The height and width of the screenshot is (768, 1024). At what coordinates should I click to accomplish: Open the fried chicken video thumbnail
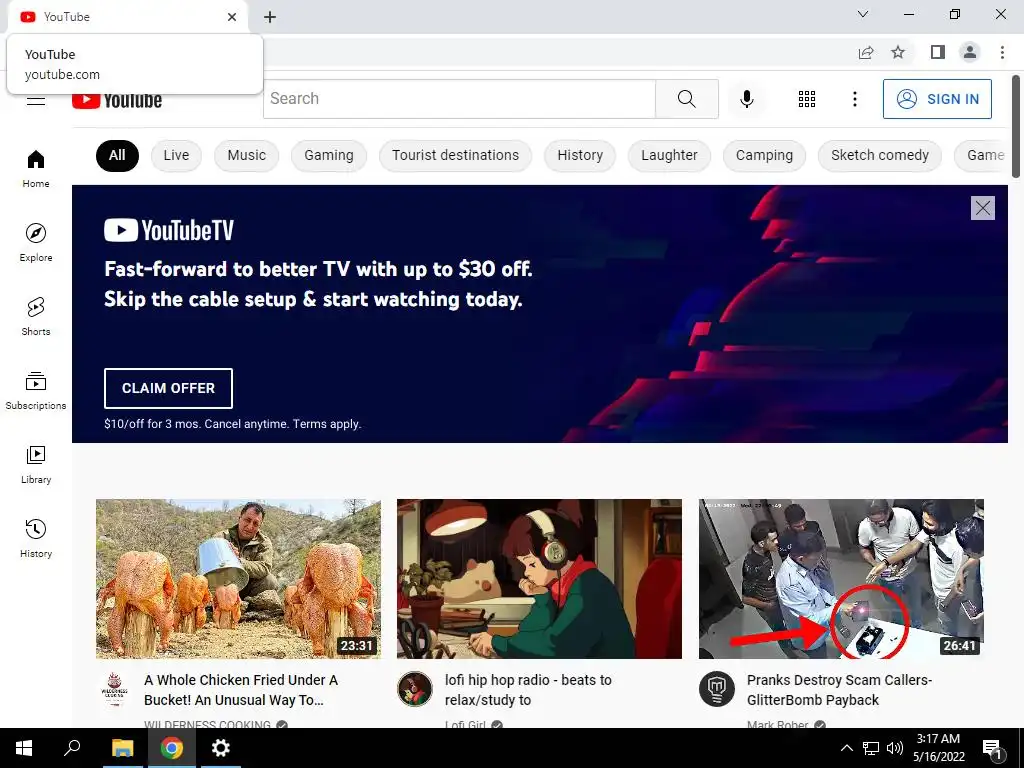(238, 579)
